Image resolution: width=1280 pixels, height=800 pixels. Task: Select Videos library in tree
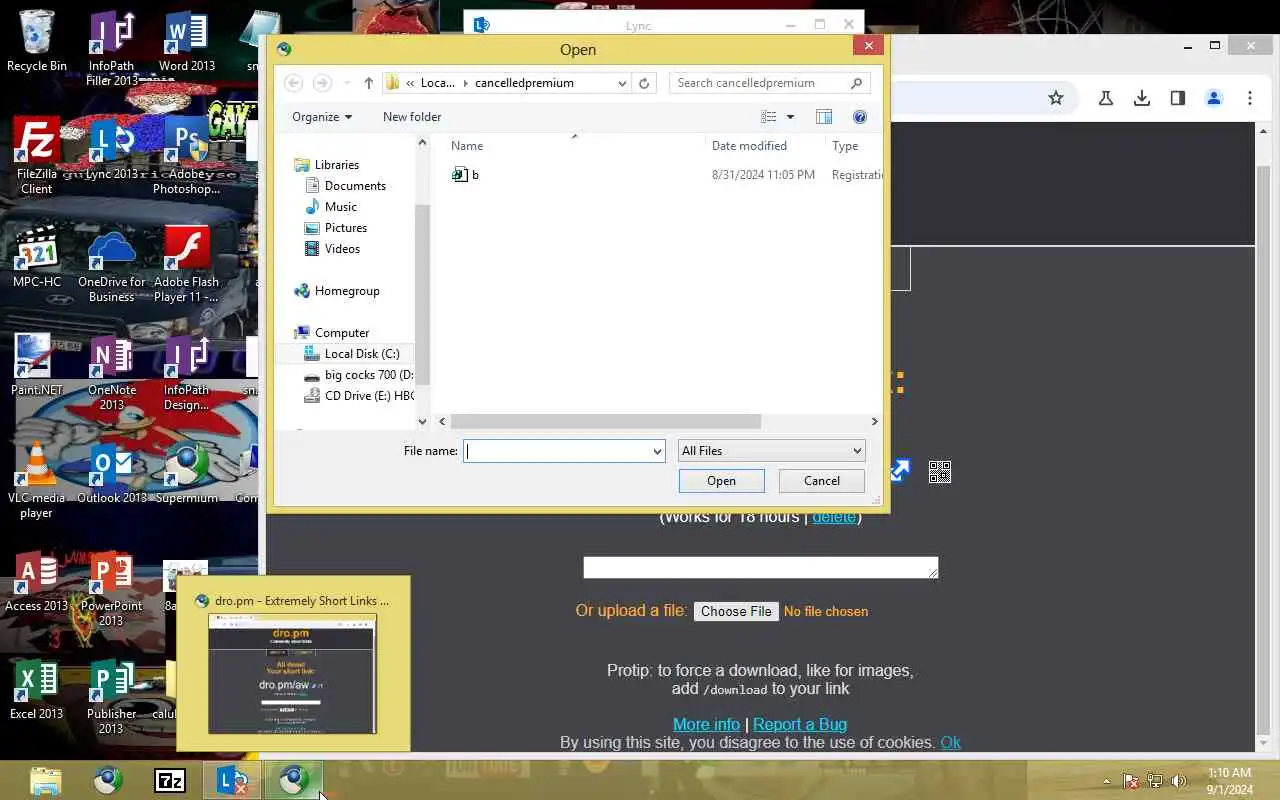[x=332, y=249]
